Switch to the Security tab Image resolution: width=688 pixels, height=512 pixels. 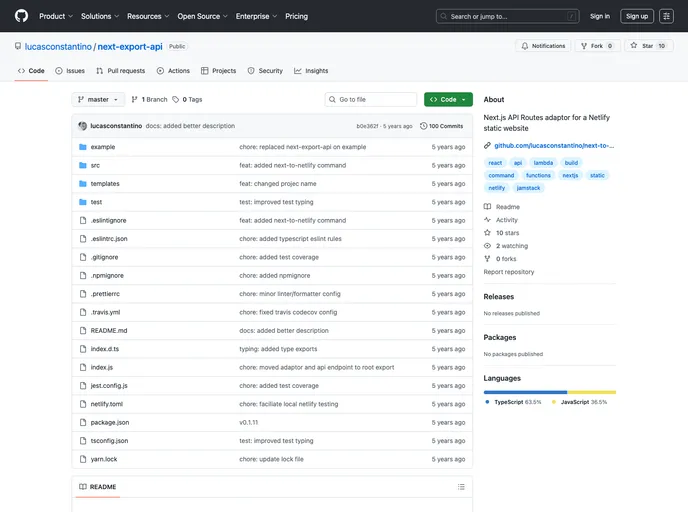pos(265,71)
